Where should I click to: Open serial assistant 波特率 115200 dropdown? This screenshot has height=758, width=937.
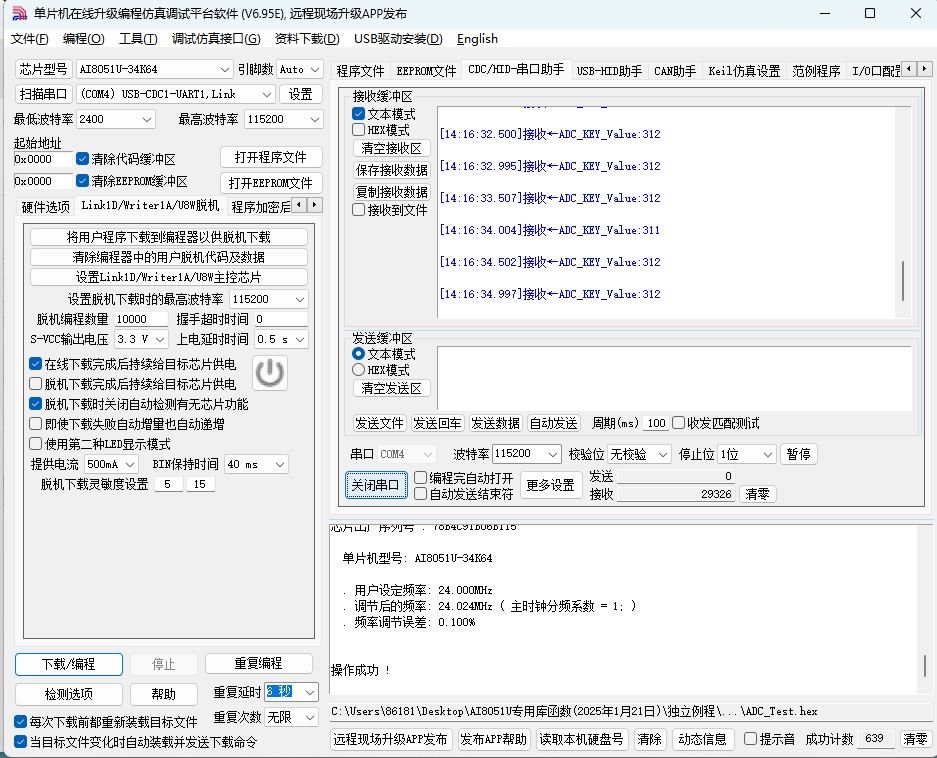[x=526, y=454]
